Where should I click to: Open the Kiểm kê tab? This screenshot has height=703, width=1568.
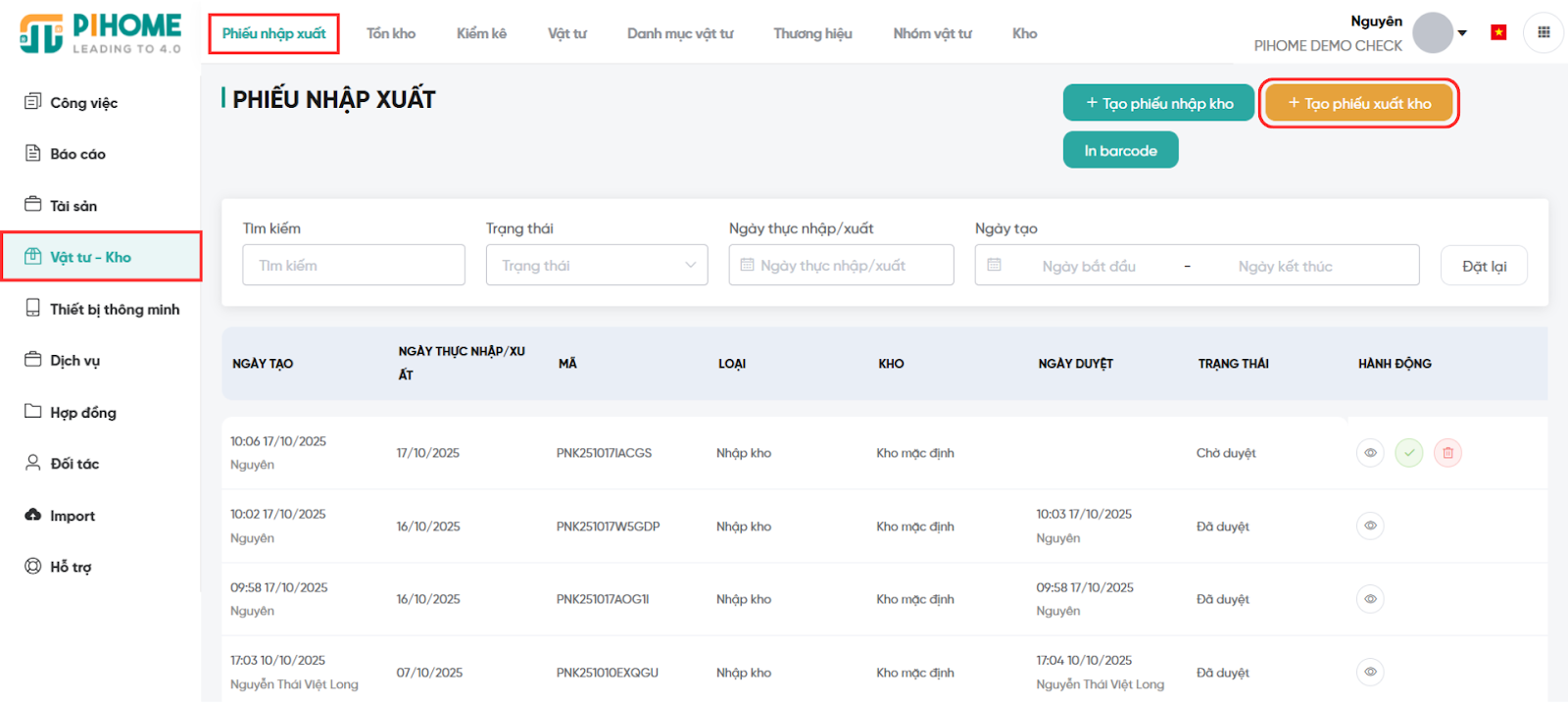pyautogui.click(x=481, y=33)
